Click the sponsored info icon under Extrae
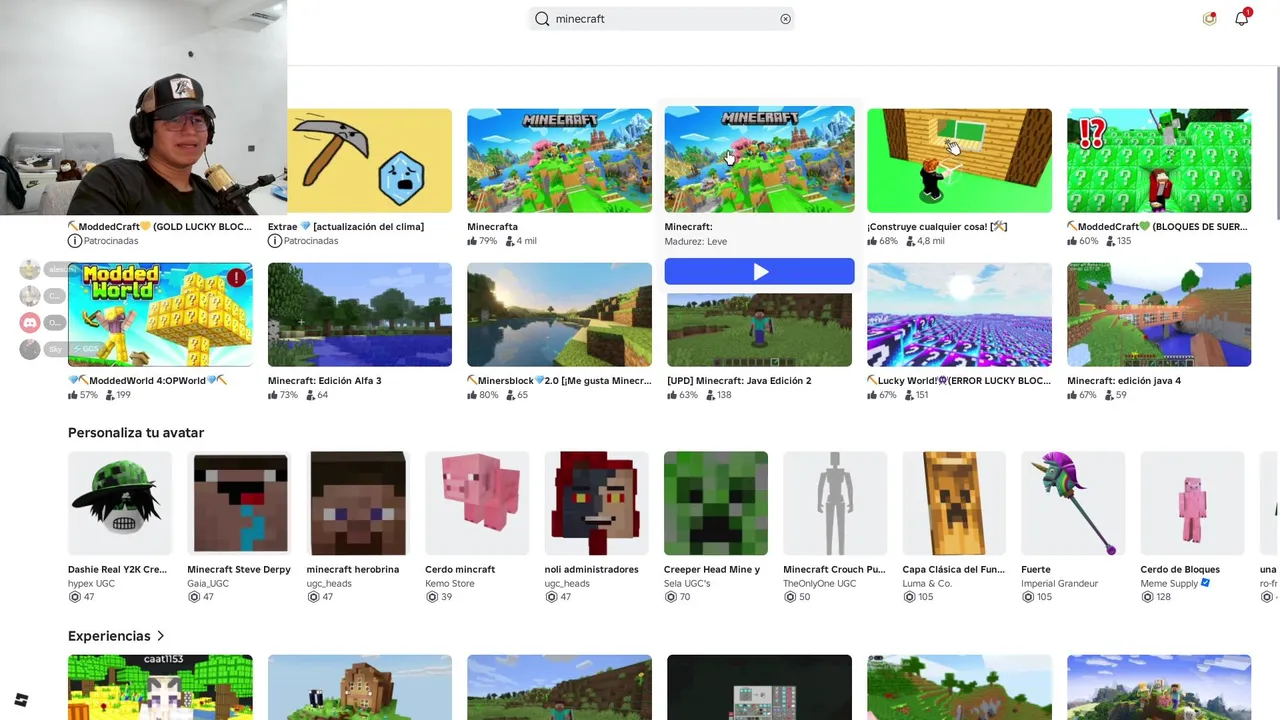1280x720 pixels. pyautogui.click(x=274, y=241)
